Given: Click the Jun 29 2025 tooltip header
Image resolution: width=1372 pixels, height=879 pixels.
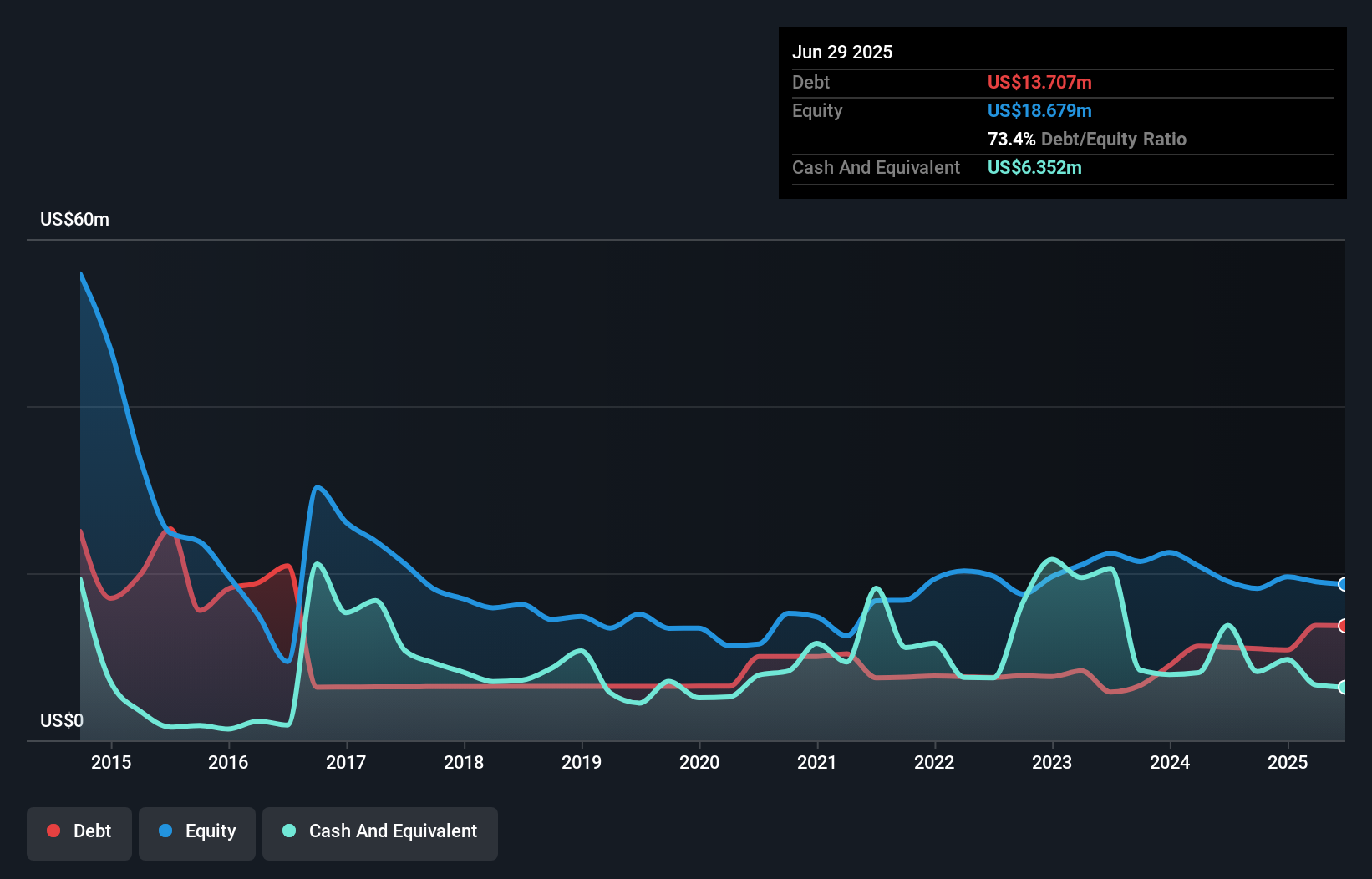Looking at the screenshot, I should coord(843,51).
